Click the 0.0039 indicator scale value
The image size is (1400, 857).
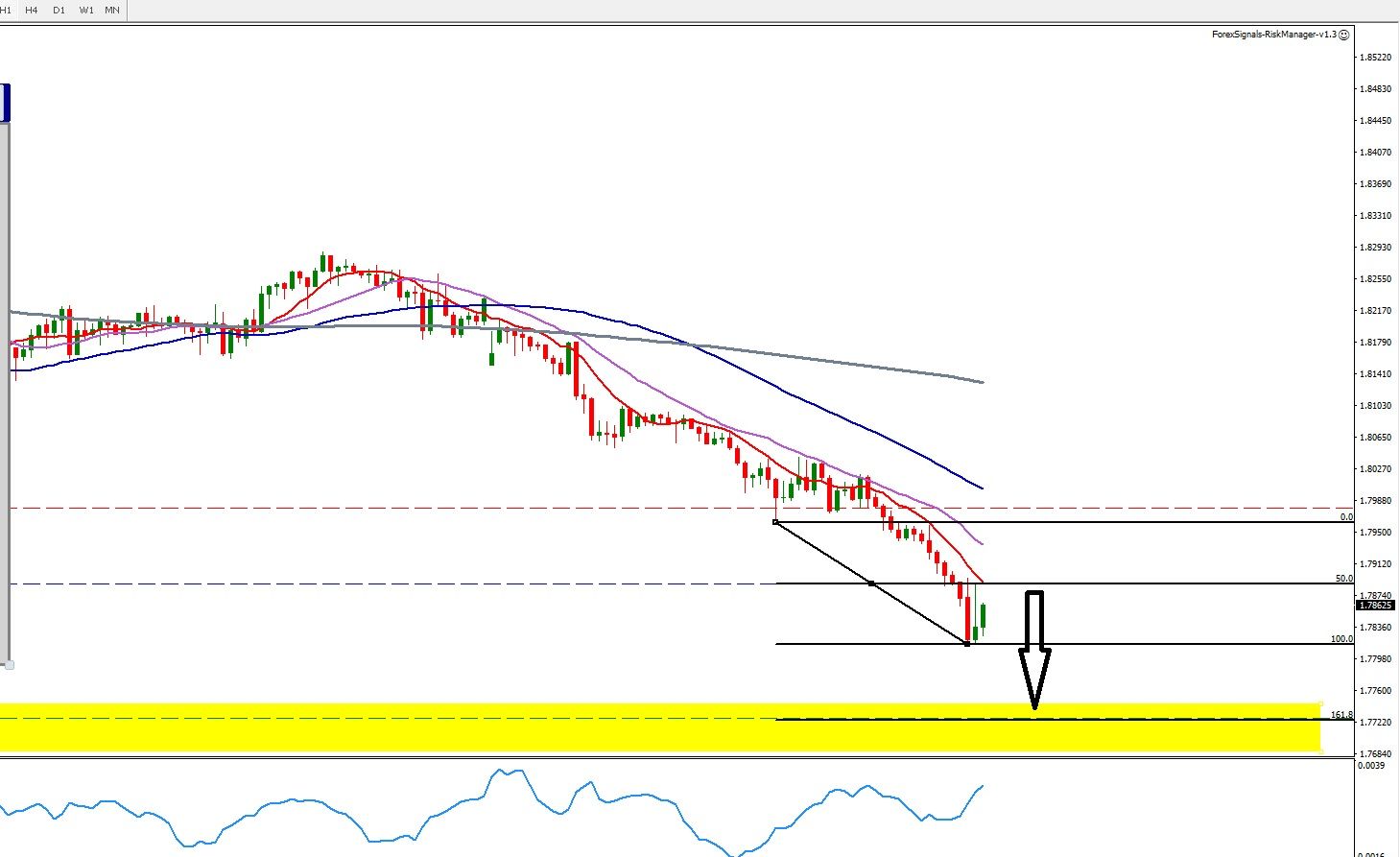point(1371,766)
